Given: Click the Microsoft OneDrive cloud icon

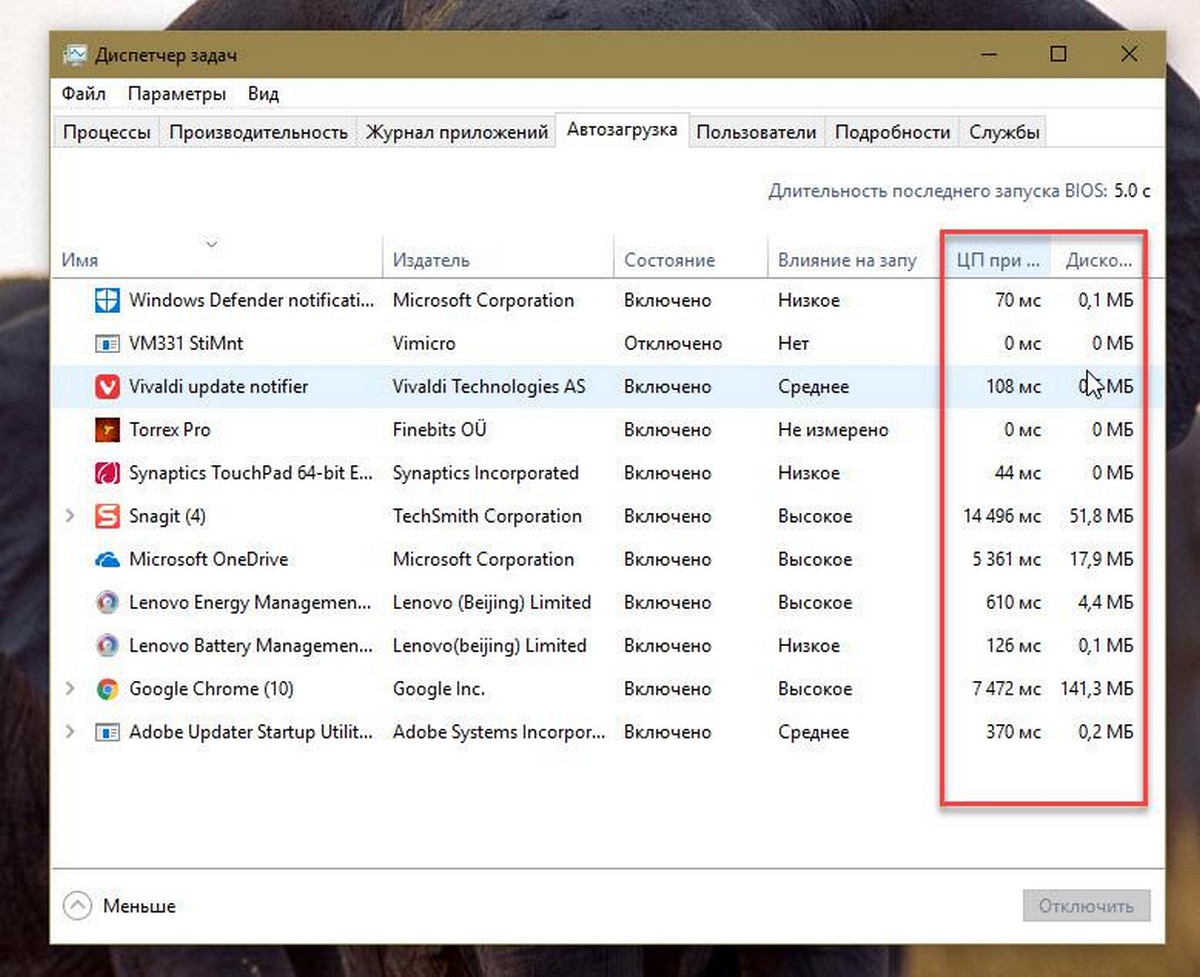Looking at the screenshot, I should (106, 560).
